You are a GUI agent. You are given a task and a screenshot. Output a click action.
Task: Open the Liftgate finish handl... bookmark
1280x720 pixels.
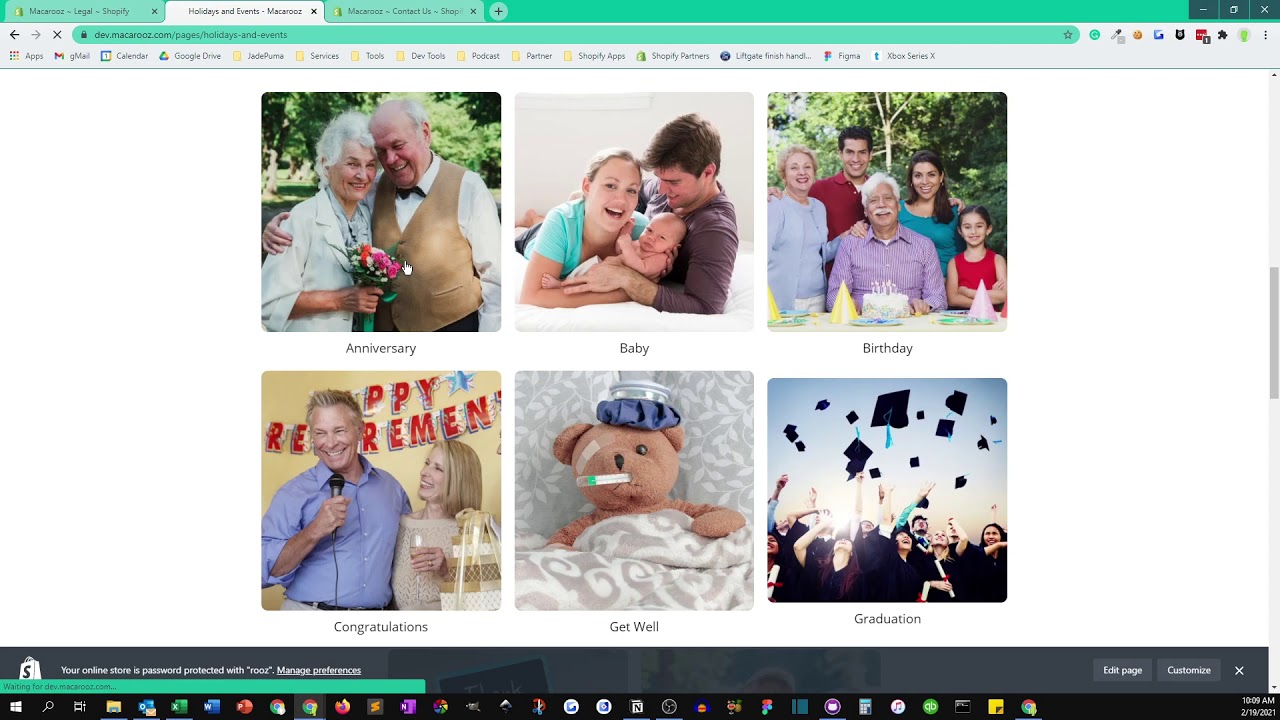pos(765,56)
